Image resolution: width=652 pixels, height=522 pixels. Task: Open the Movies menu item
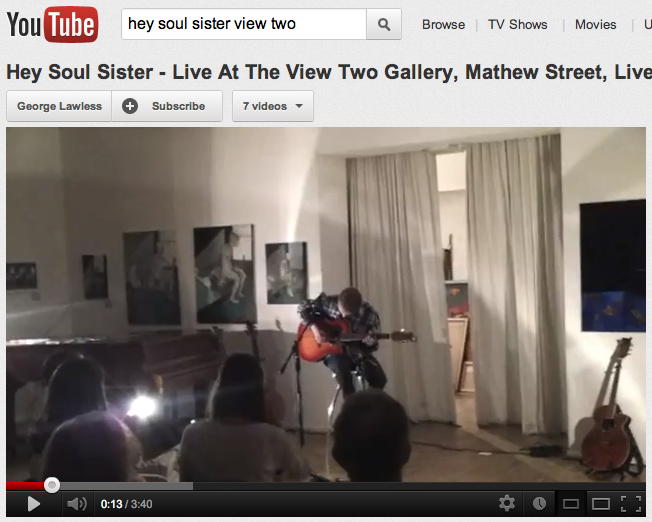coord(595,25)
